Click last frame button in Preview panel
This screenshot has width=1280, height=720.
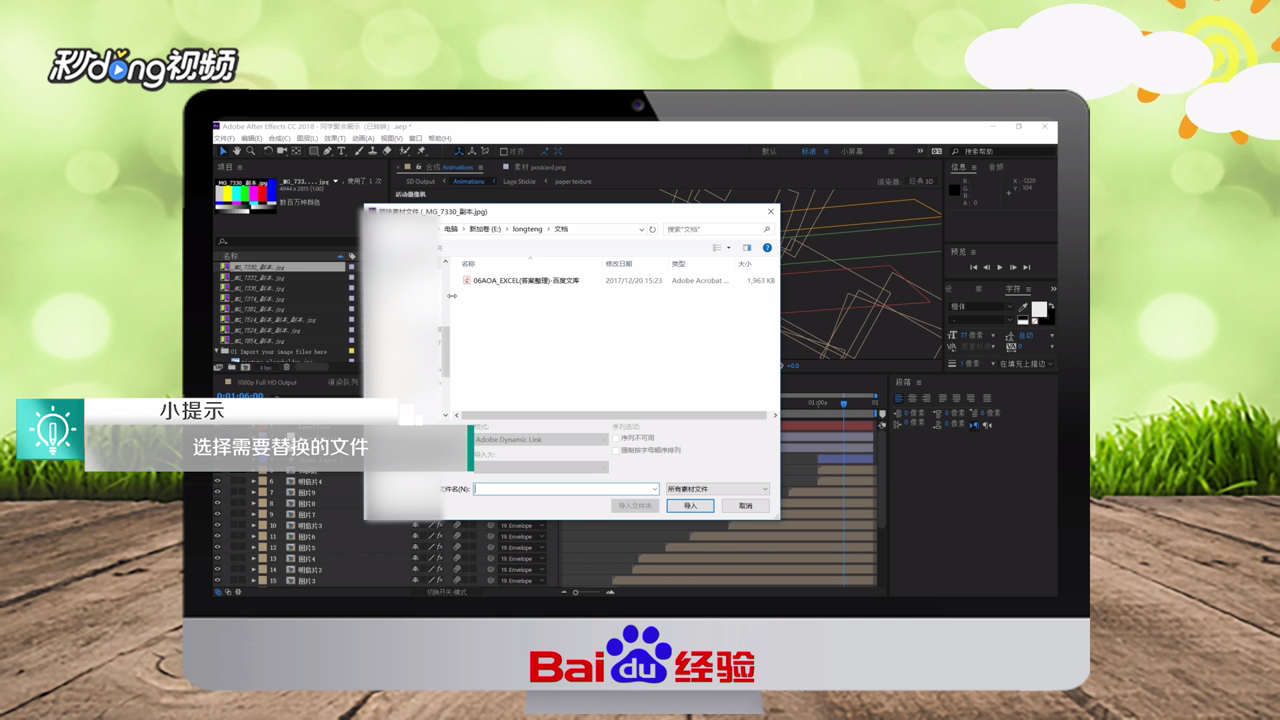(x=1027, y=267)
